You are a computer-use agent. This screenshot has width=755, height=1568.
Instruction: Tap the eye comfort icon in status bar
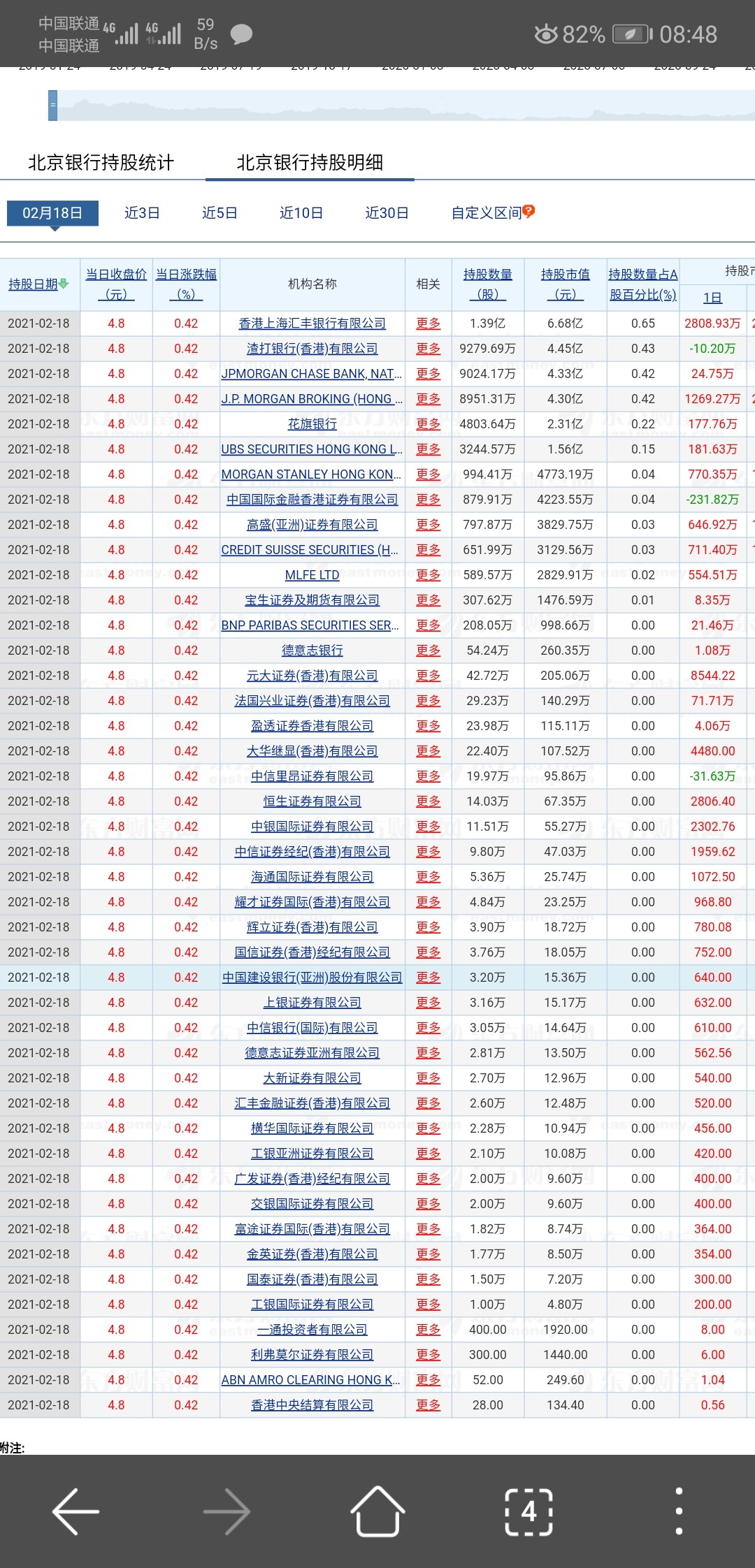tap(546, 34)
